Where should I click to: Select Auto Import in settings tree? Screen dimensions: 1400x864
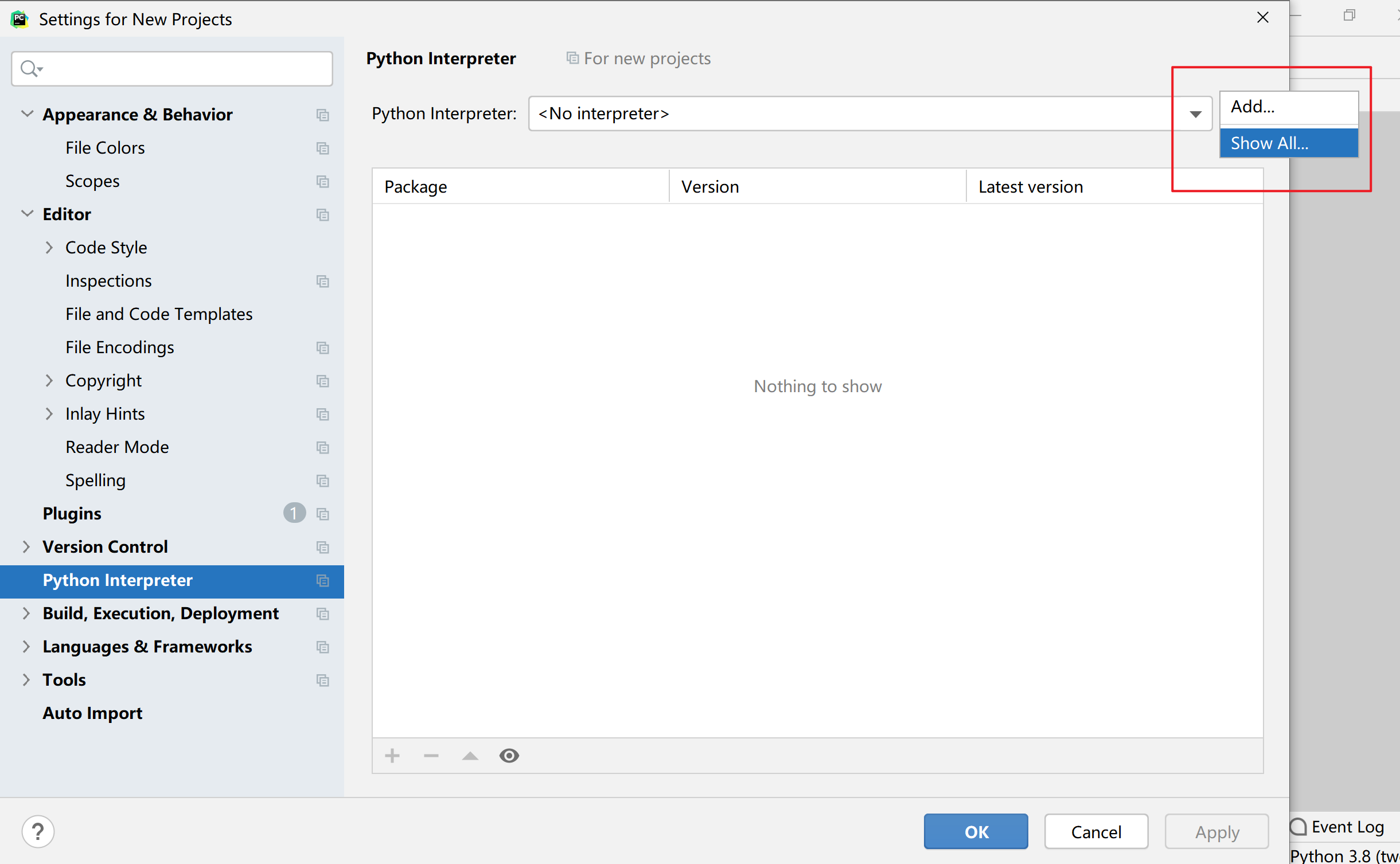[x=92, y=713]
